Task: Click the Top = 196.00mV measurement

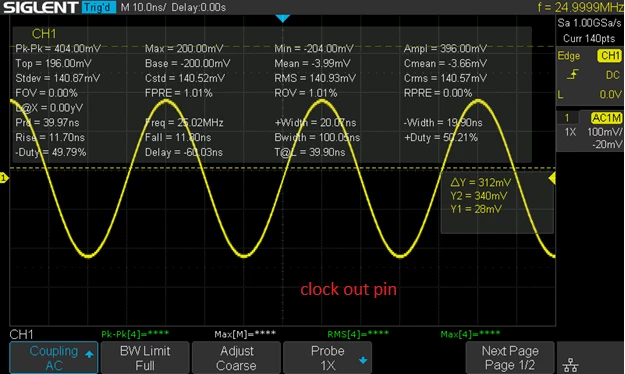Action: pos(53,63)
